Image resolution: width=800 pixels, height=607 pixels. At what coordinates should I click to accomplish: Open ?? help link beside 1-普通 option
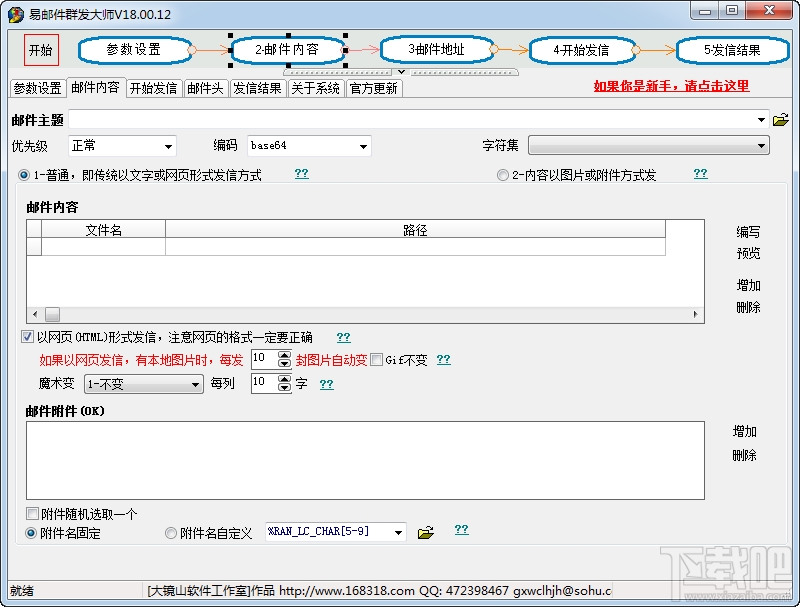point(302,173)
